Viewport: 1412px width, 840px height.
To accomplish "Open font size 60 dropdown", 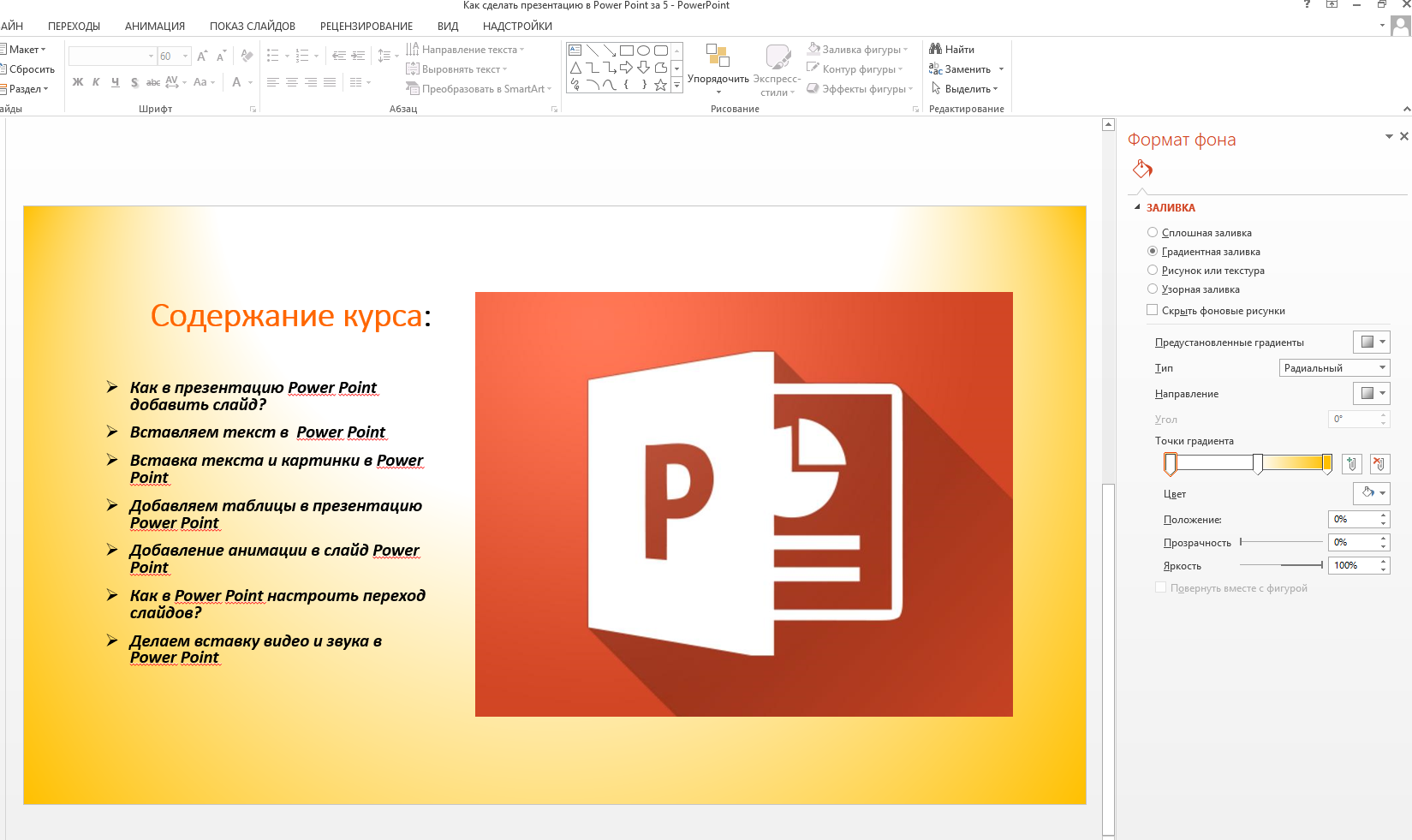I will click(x=186, y=57).
